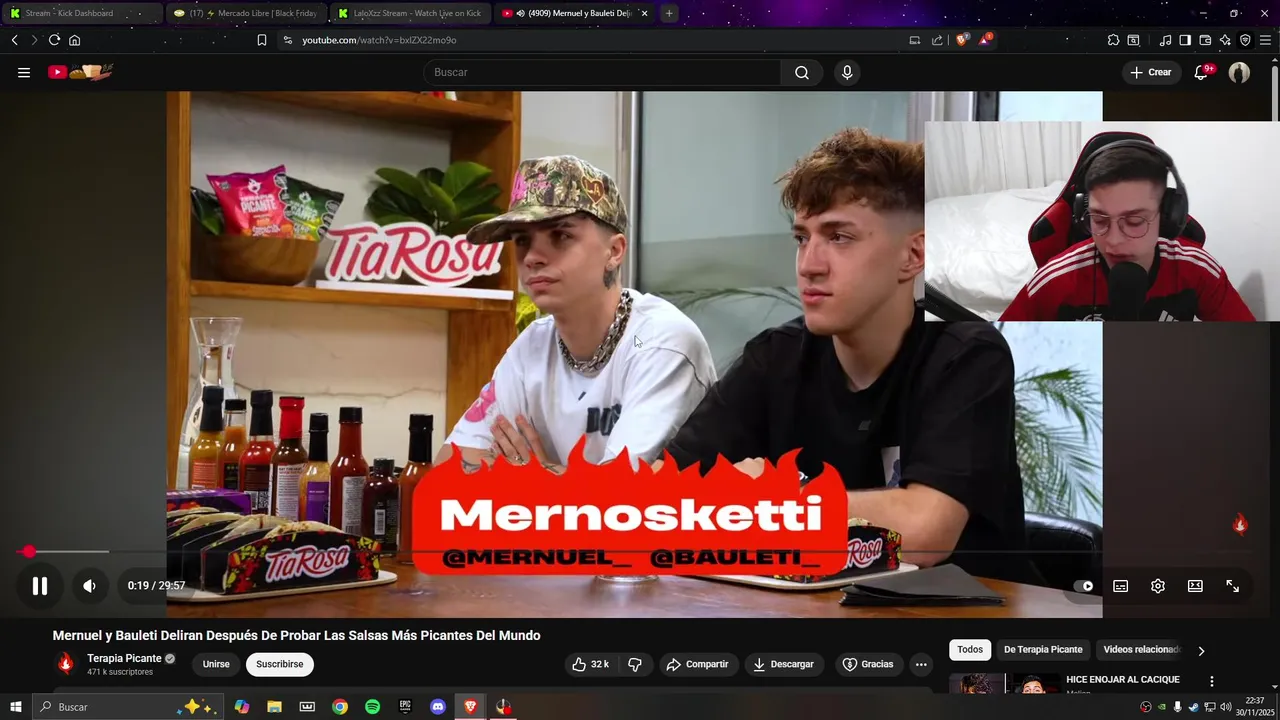This screenshot has height=720, width=1280.
Task: Open the Brave VPN shield icon
Action: (x=1245, y=40)
